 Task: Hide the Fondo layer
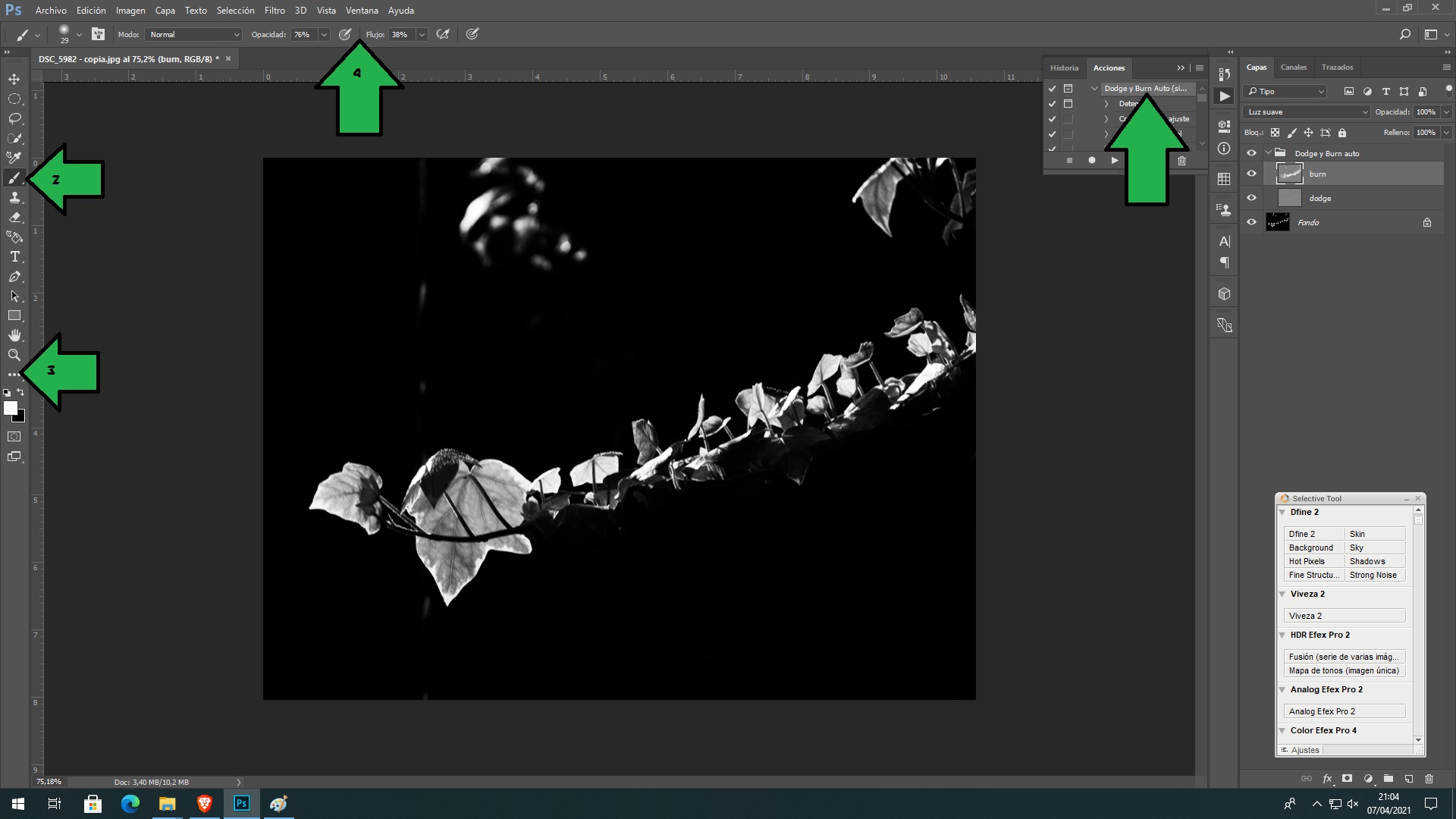pos(1252,222)
